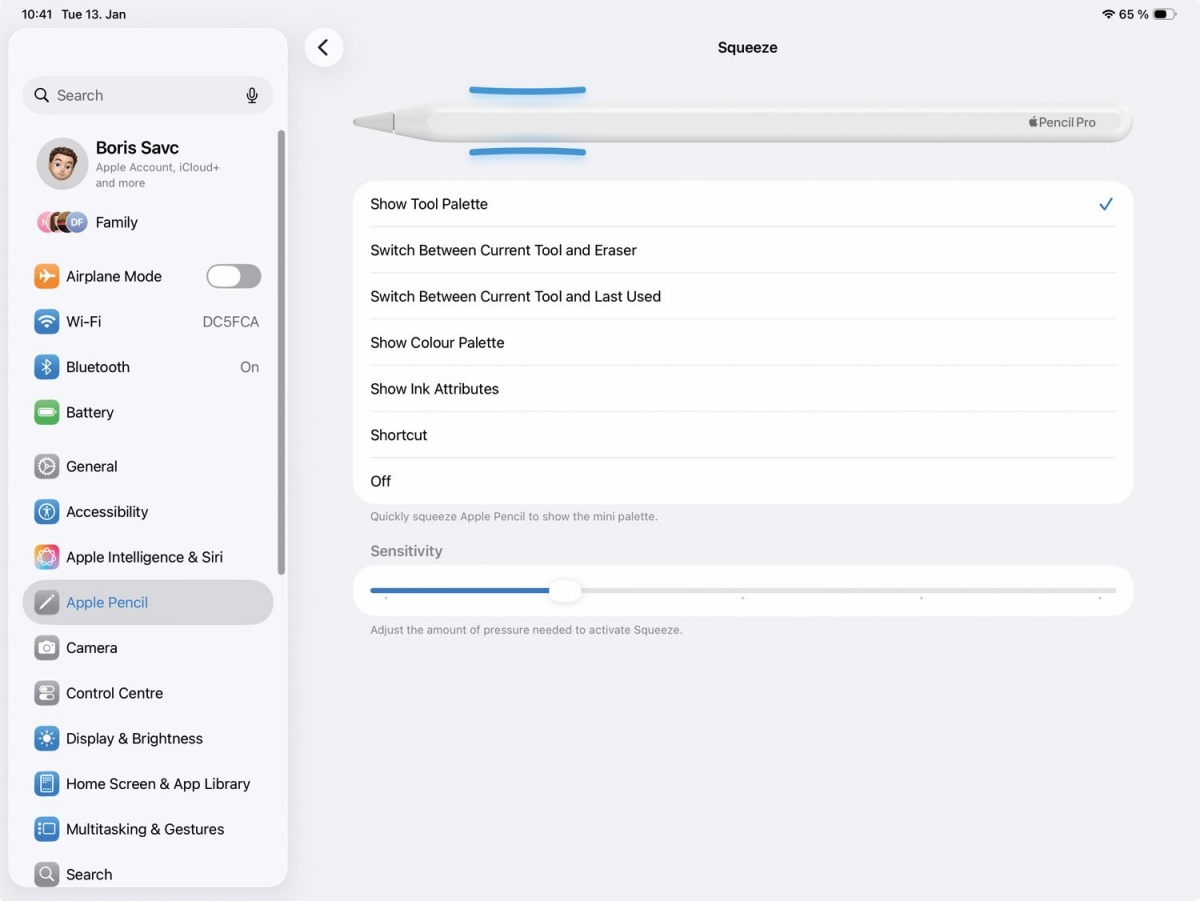The width and height of the screenshot is (1200, 901).
Task: Tap the microphone icon in Search
Action: coord(252,95)
